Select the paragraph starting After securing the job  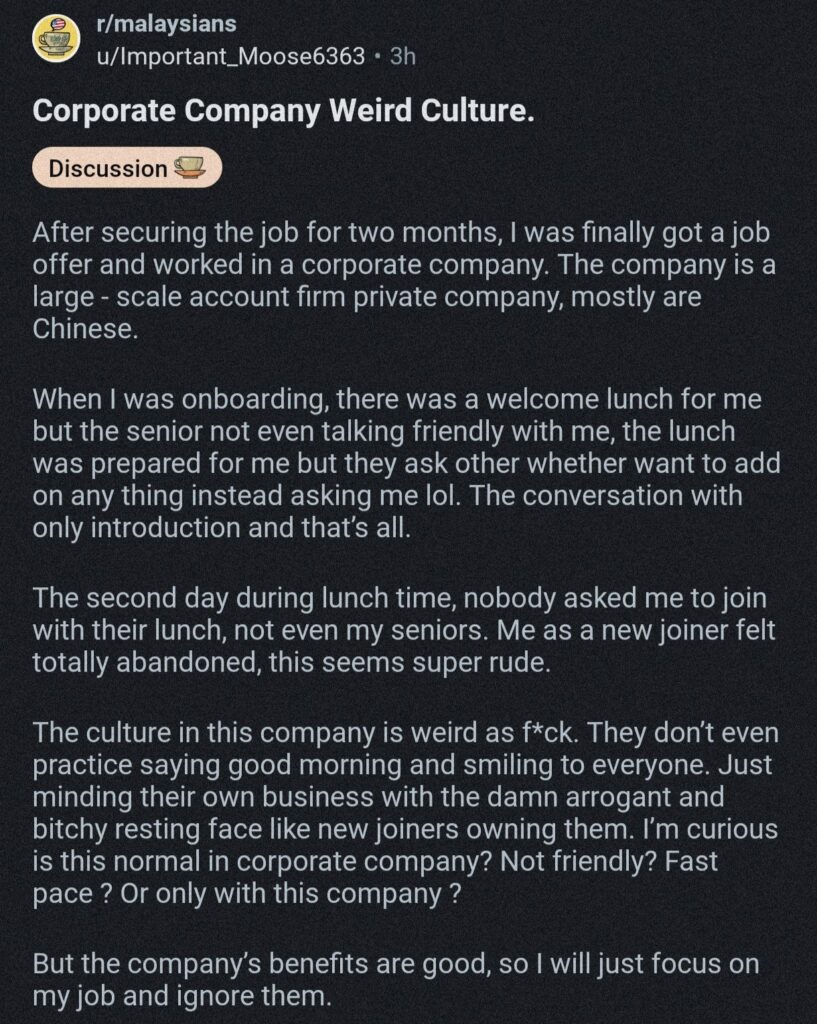pos(404,281)
